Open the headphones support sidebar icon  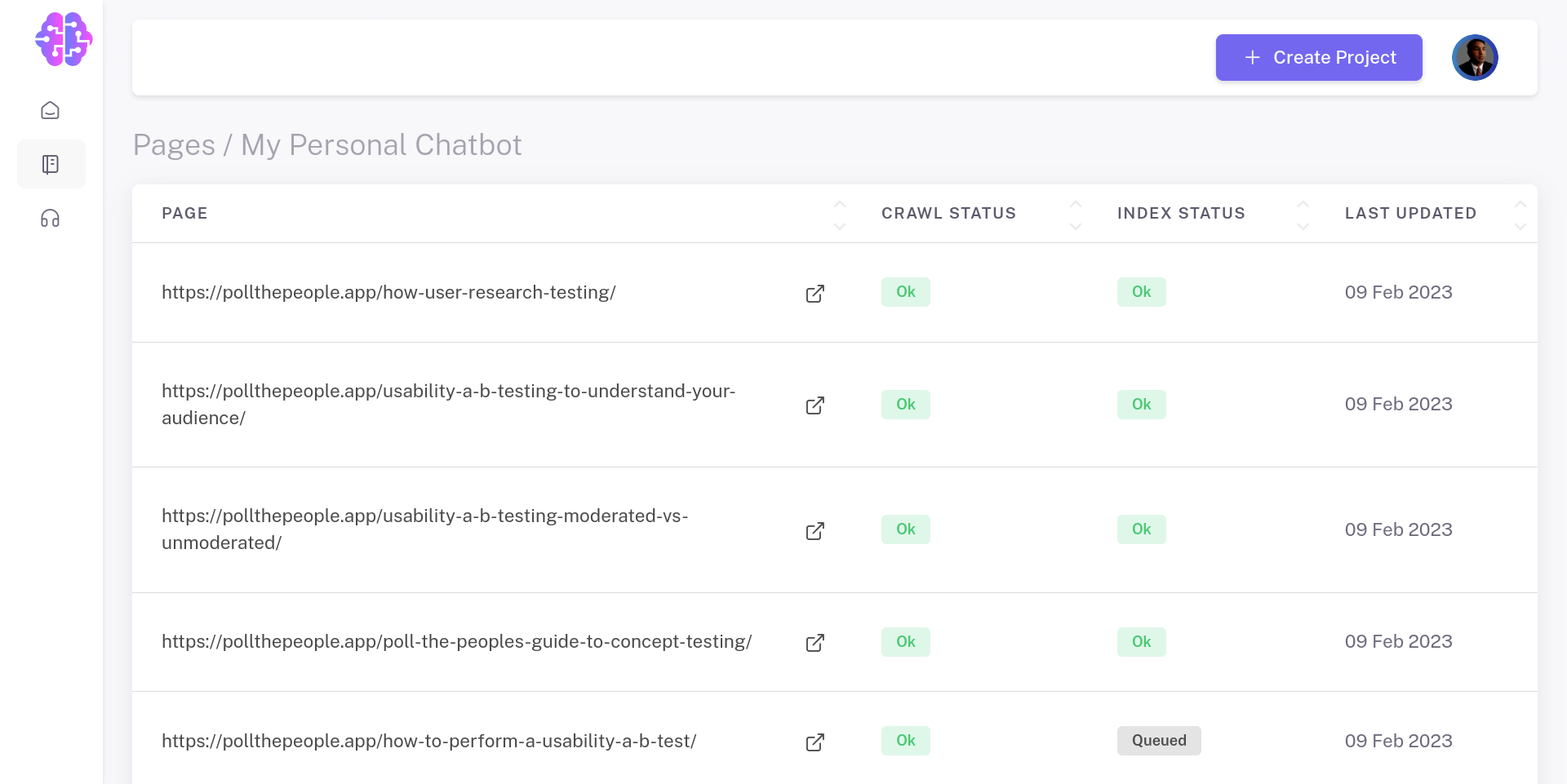pos(51,219)
